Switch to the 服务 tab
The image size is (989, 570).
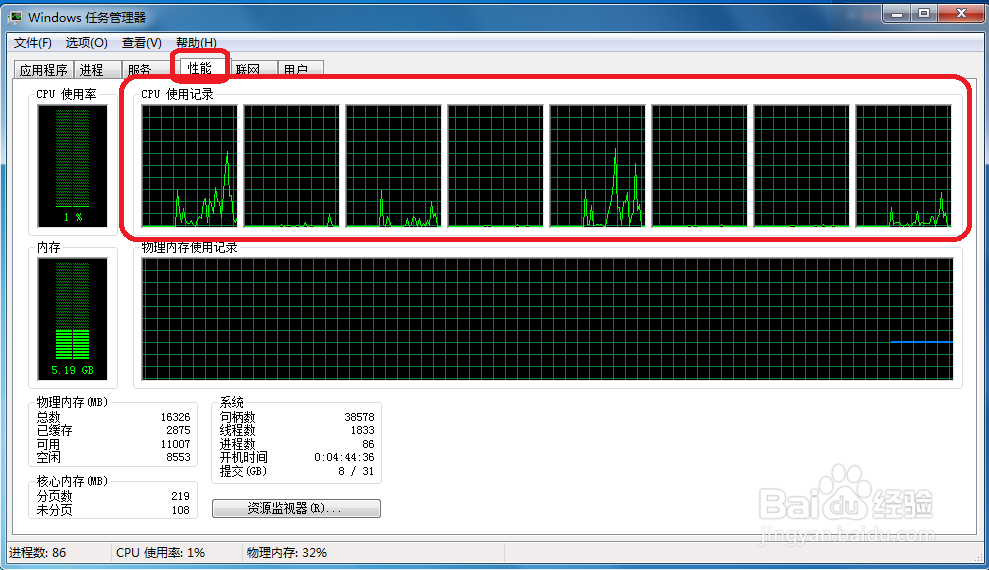(145, 69)
